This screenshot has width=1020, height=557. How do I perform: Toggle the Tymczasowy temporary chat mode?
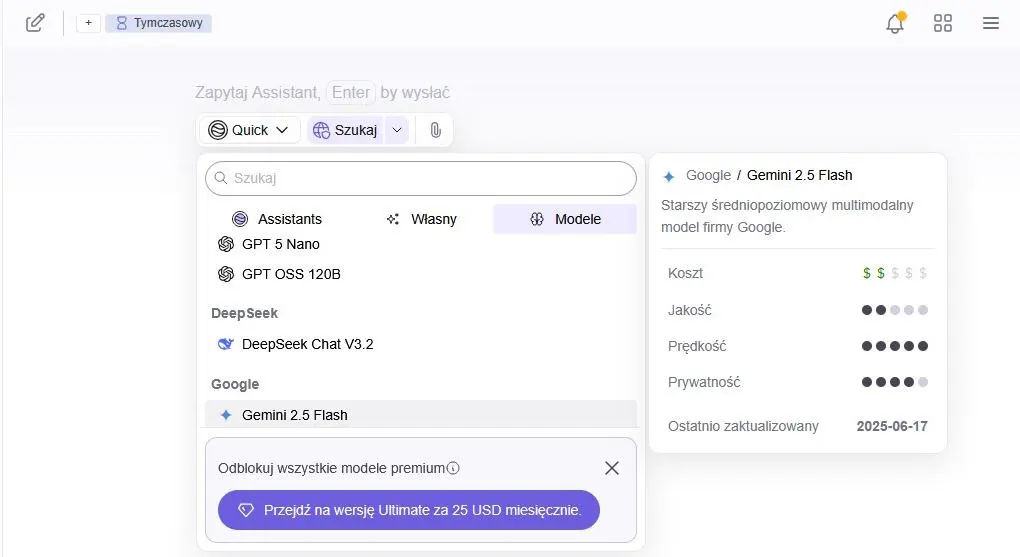click(158, 23)
